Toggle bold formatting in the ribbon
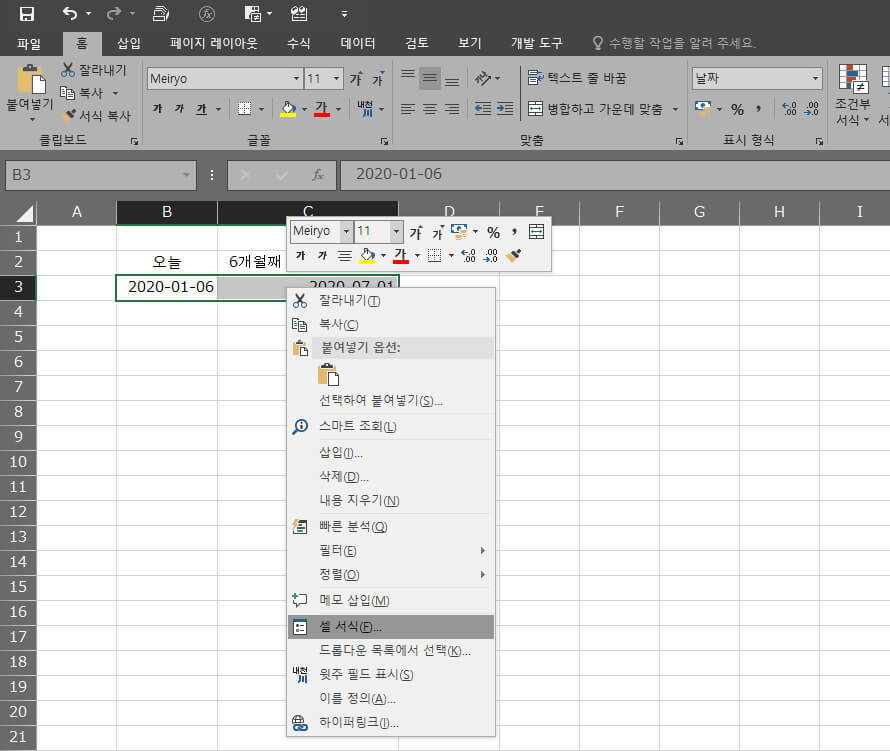The width and height of the screenshot is (890, 751). [158, 108]
